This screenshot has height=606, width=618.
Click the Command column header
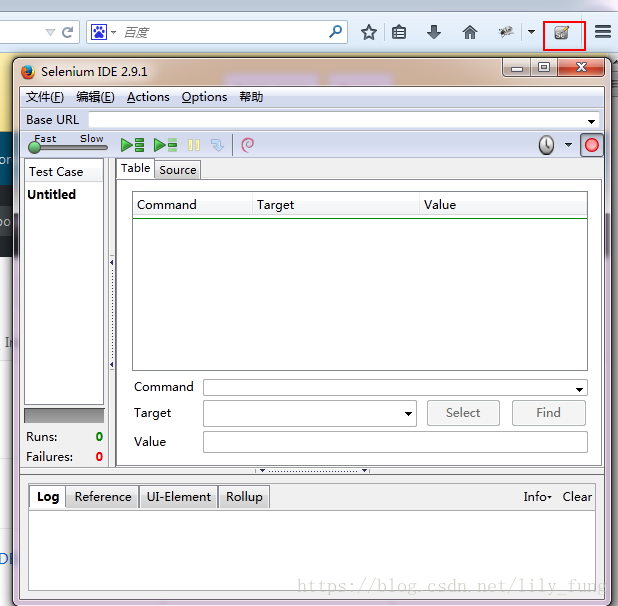click(192, 205)
